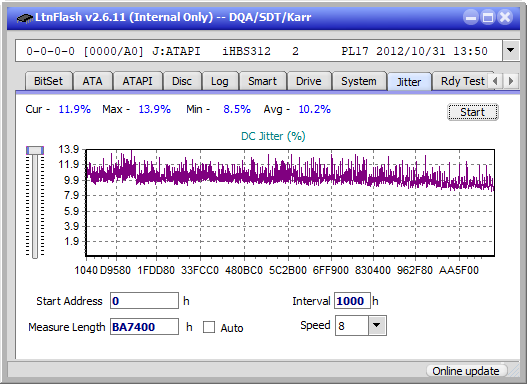
Task: Maximize the LtnFlash window
Action: point(488,17)
